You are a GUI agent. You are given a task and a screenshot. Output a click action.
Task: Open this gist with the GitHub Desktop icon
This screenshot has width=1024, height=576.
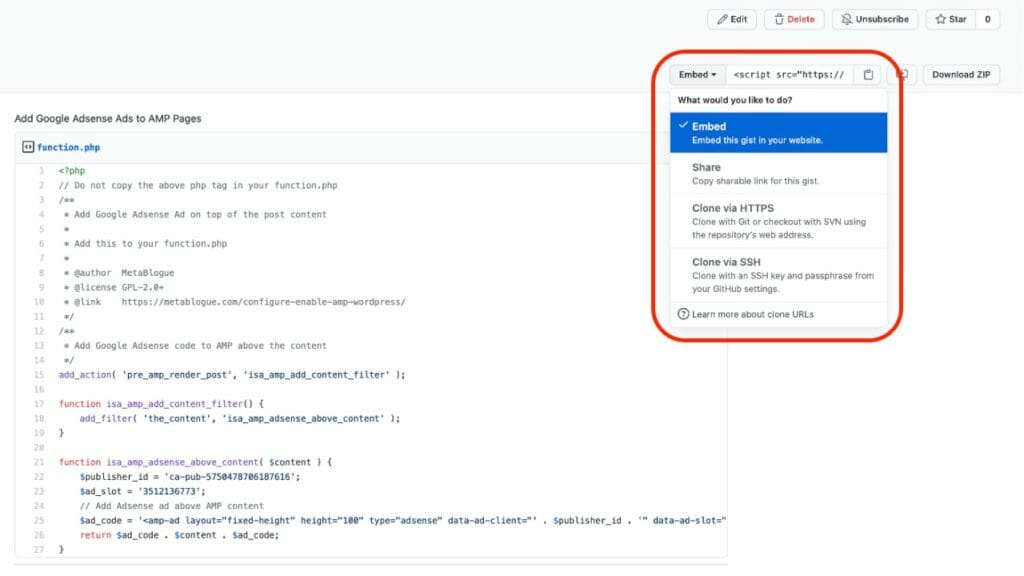[905, 74]
